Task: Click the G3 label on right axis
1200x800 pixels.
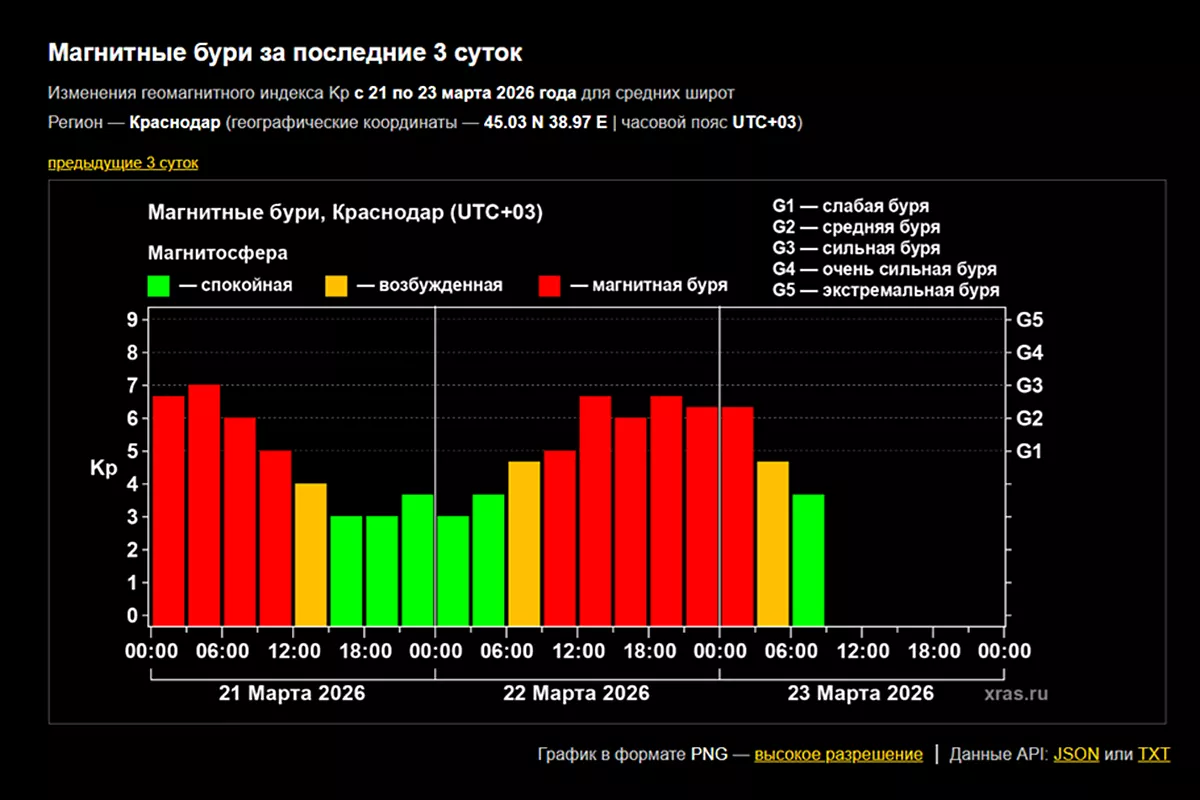Action: tap(1029, 386)
